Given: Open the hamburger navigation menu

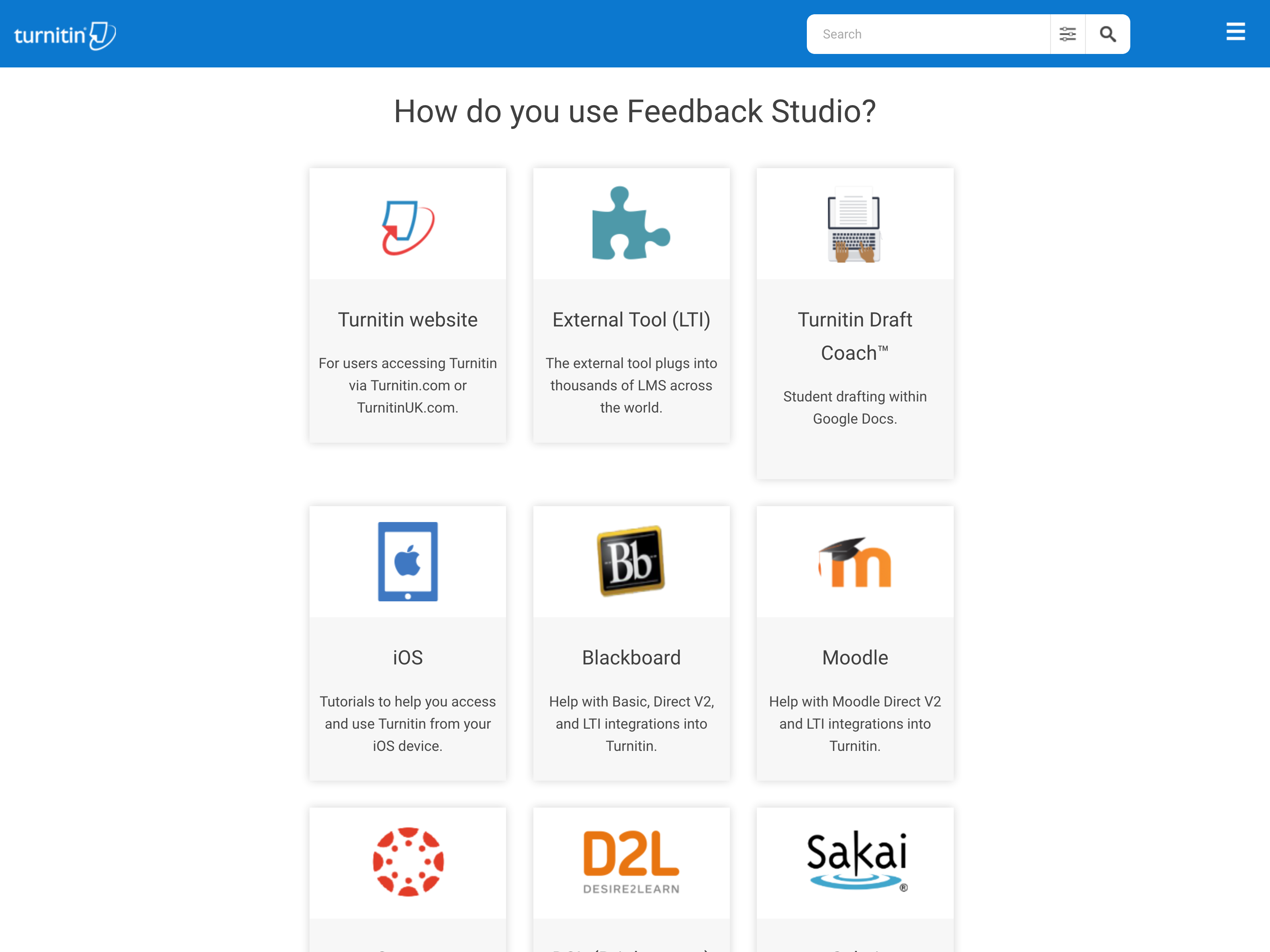Looking at the screenshot, I should [x=1235, y=32].
